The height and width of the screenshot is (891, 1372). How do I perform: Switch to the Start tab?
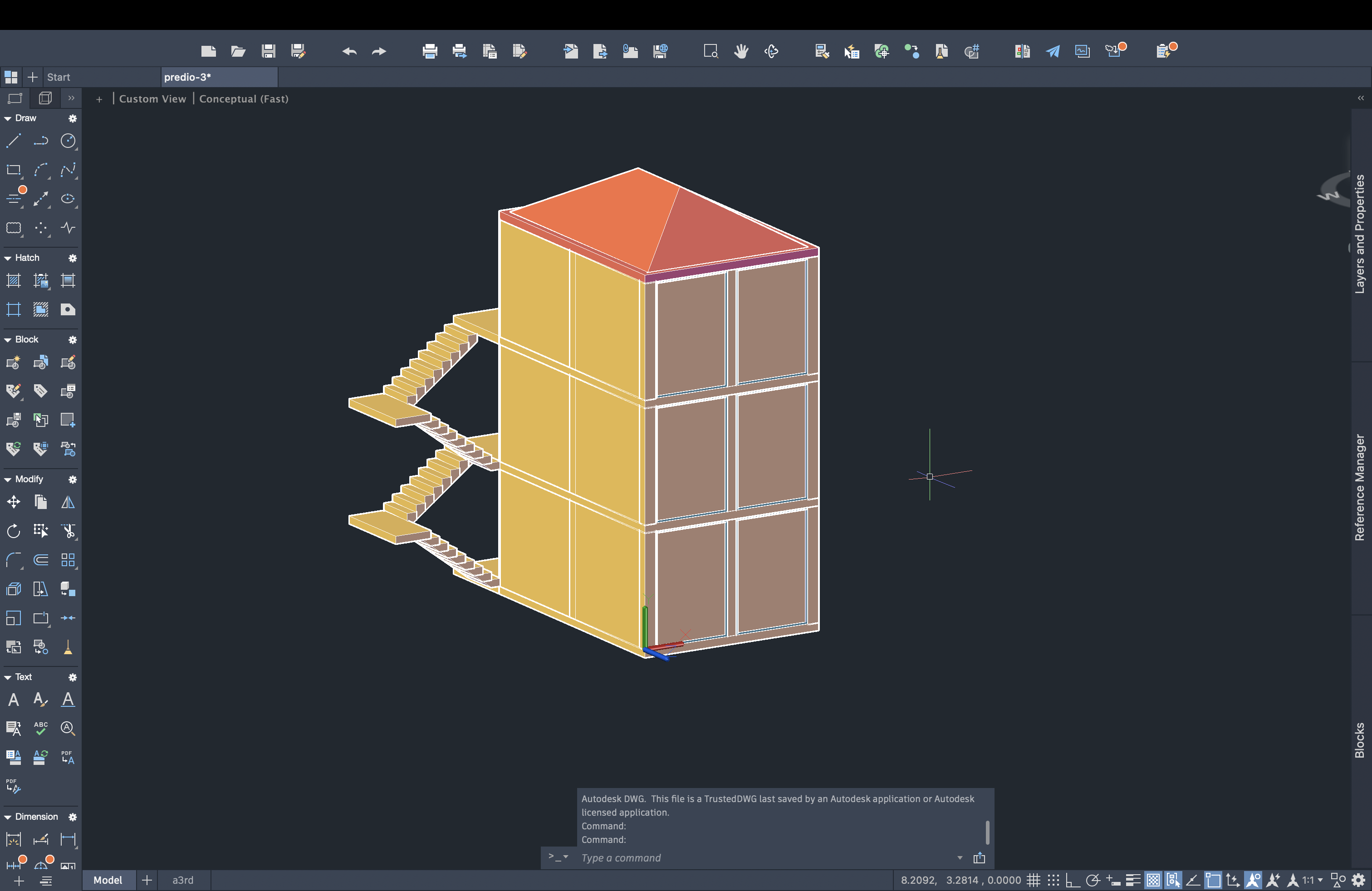tap(58, 77)
